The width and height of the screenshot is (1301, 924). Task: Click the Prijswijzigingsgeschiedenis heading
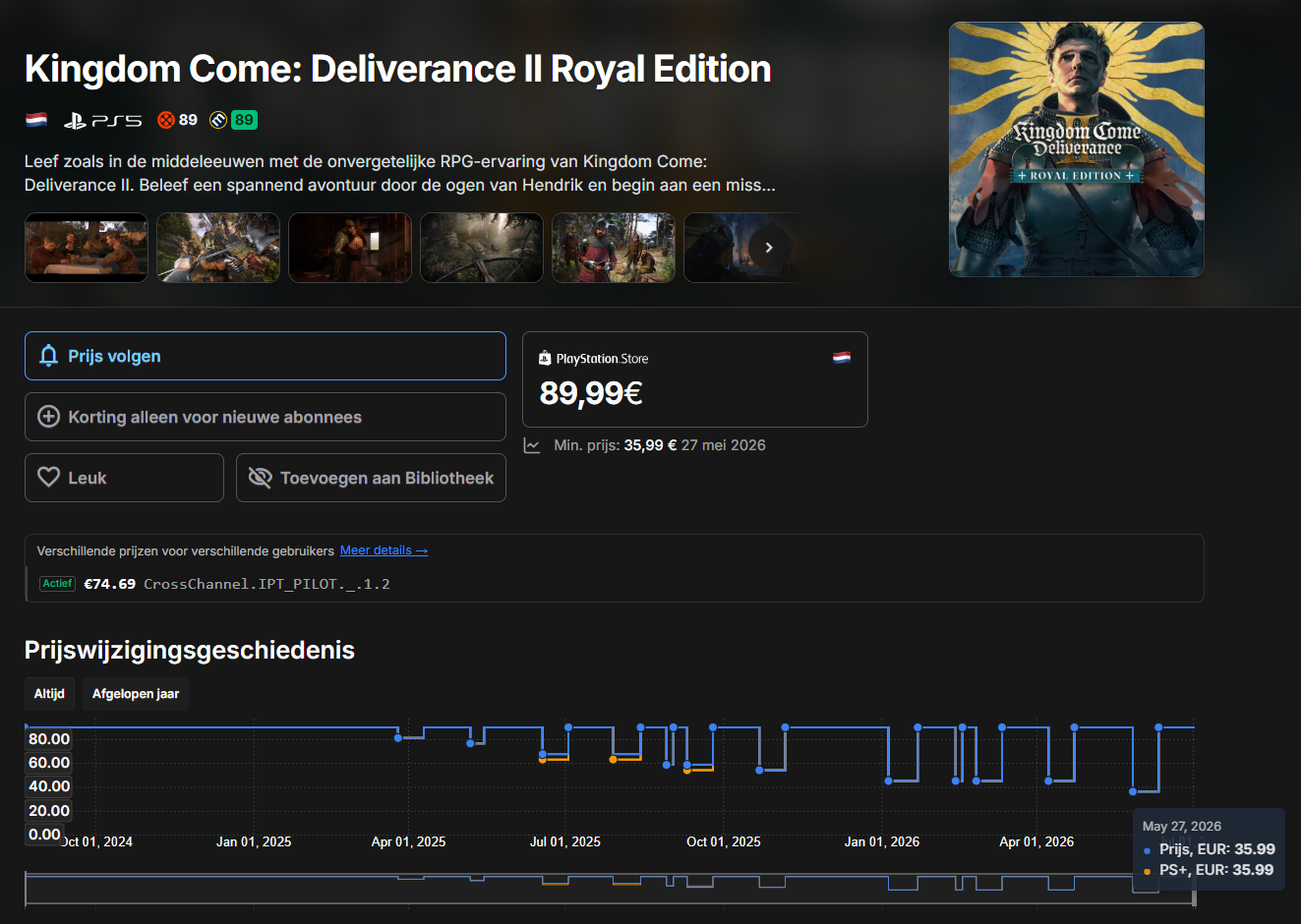[190, 650]
